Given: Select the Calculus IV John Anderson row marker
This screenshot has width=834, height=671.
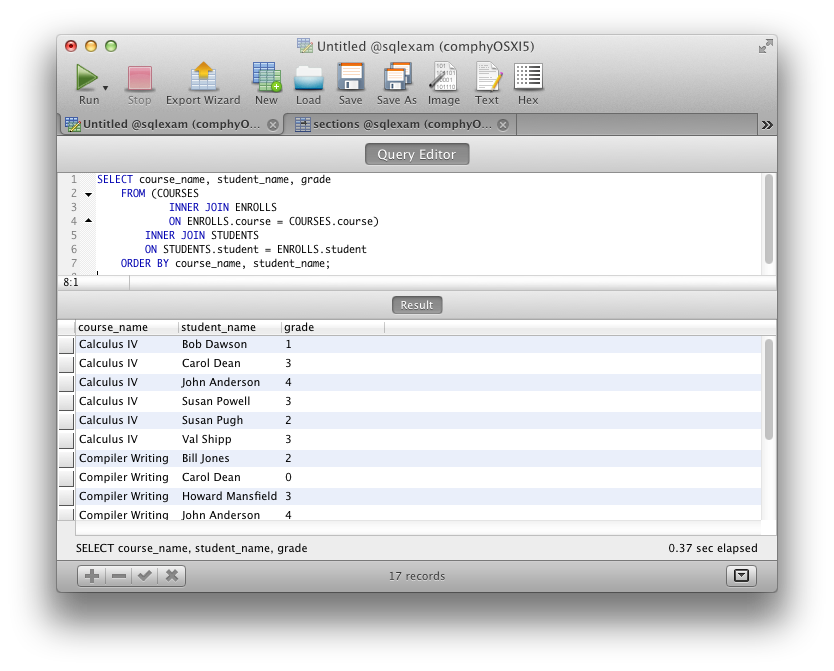Looking at the screenshot, I should pos(66,383).
